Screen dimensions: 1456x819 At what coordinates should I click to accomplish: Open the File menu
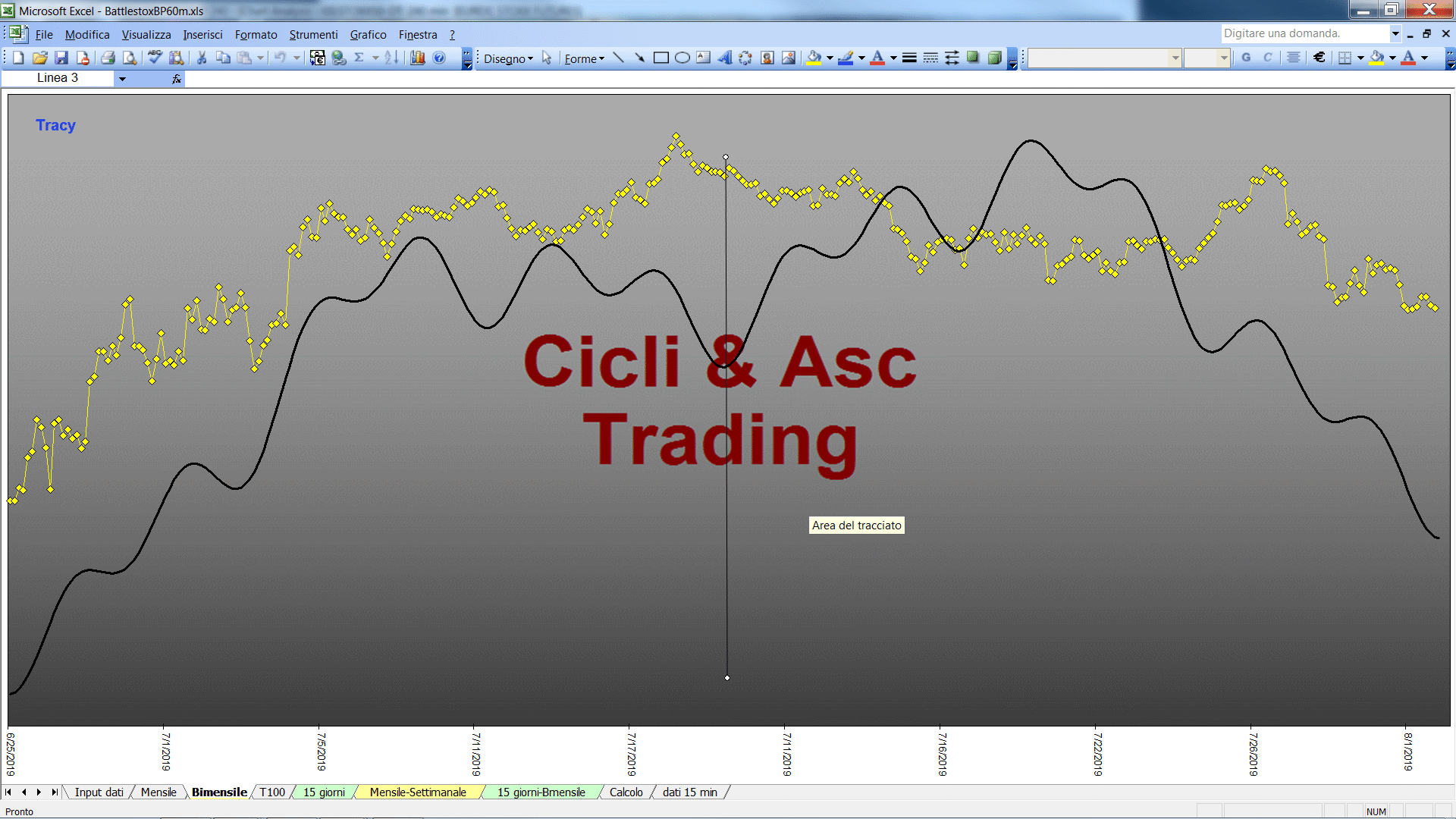(44, 34)
